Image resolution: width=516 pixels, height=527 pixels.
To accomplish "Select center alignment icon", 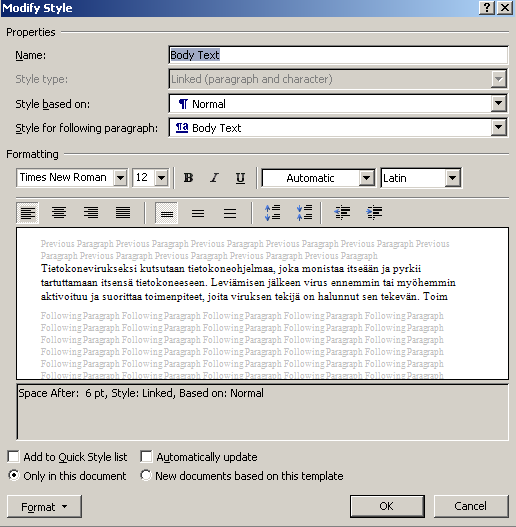I will [59, 213].
